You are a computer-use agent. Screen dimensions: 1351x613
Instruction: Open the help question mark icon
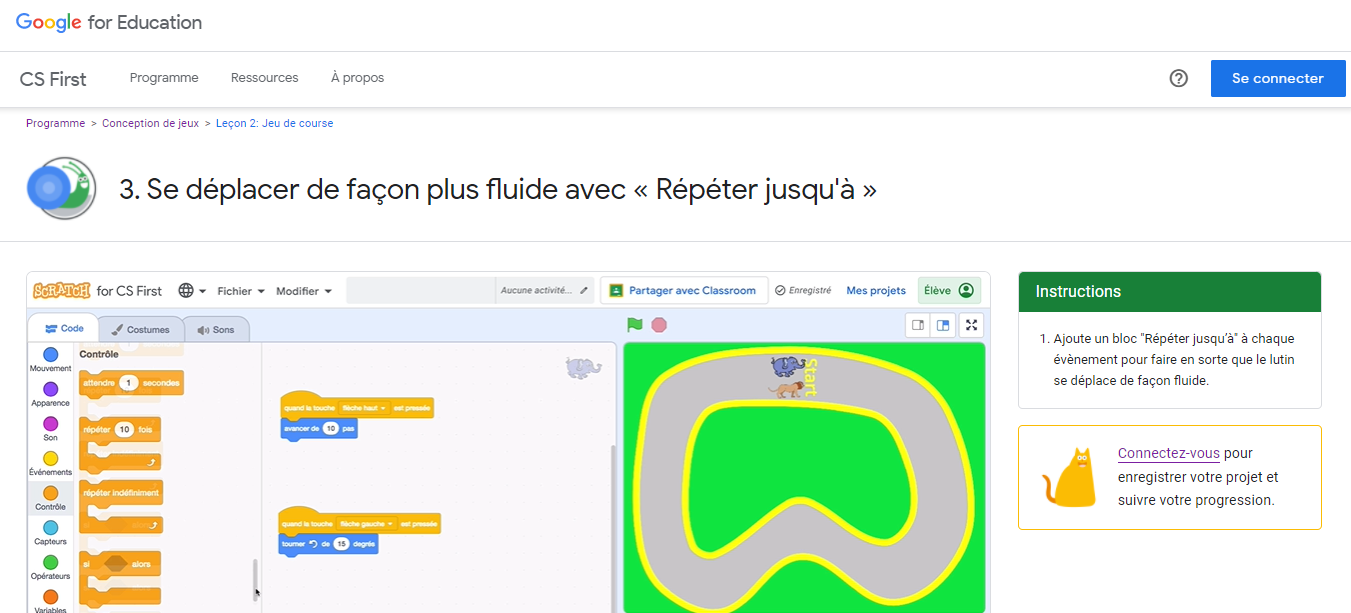coord(1178,78)
